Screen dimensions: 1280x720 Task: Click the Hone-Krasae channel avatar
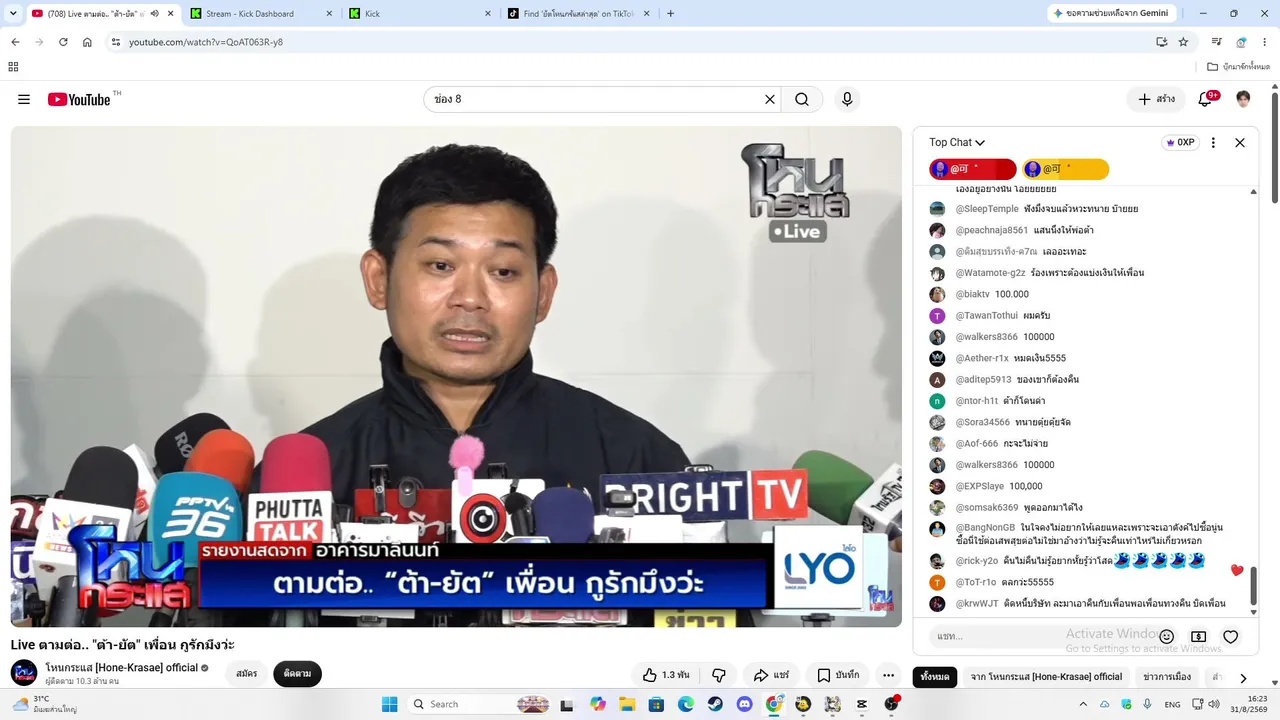click(x=24, y=673)
